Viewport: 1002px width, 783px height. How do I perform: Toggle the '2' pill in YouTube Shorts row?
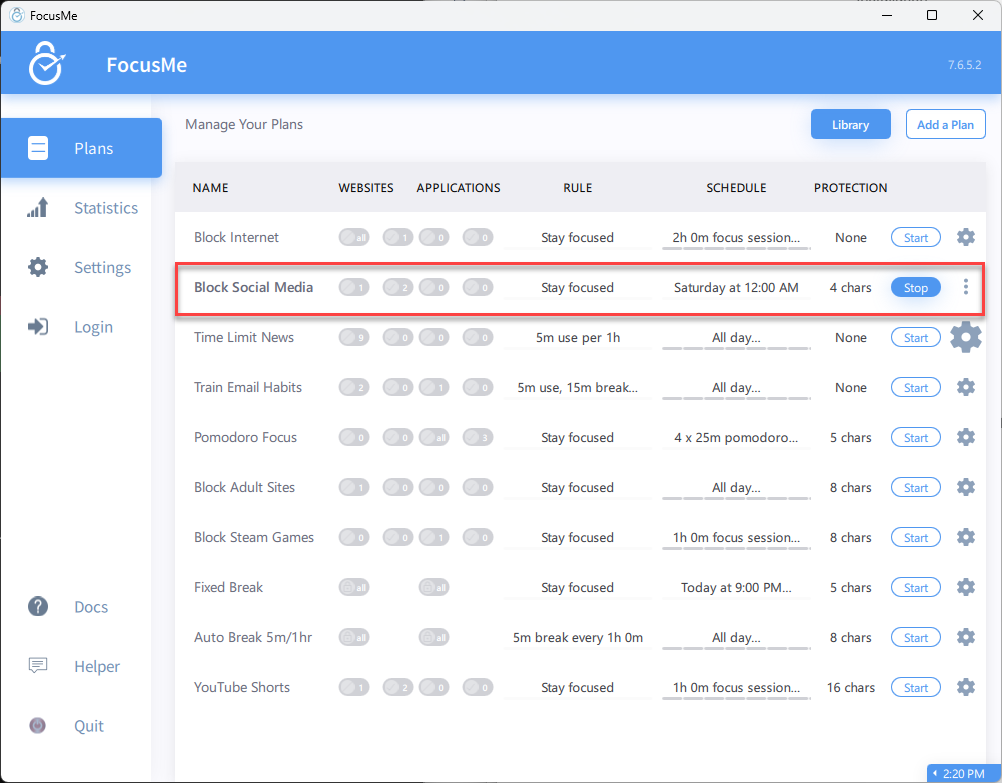point(398,687)
